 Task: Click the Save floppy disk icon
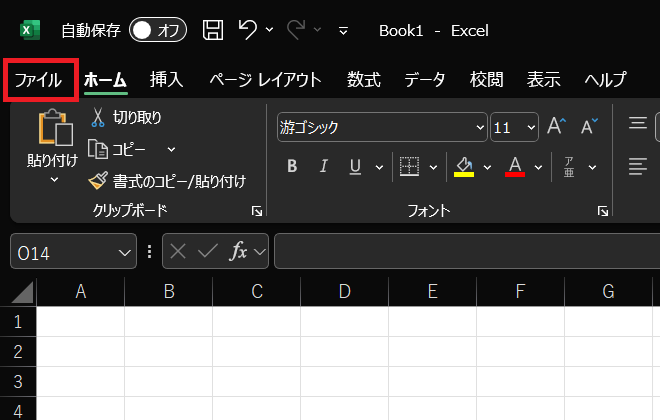pos(212,30)
